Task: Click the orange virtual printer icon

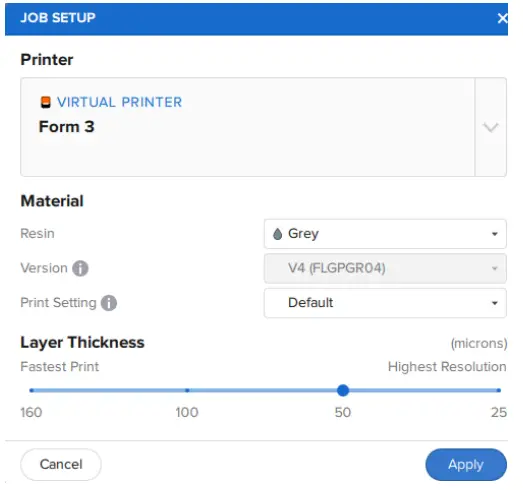Action: pyautogui.click(x=46, y=102)
